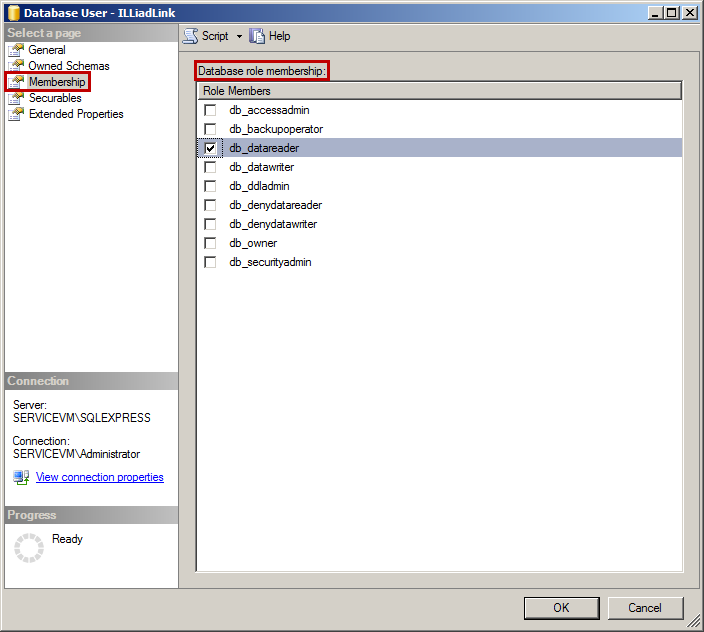This screenshot has height=632, width=704.
Task: Go to the Owned Schemas page
Action: pyautogui.click(x=68, y=66)
